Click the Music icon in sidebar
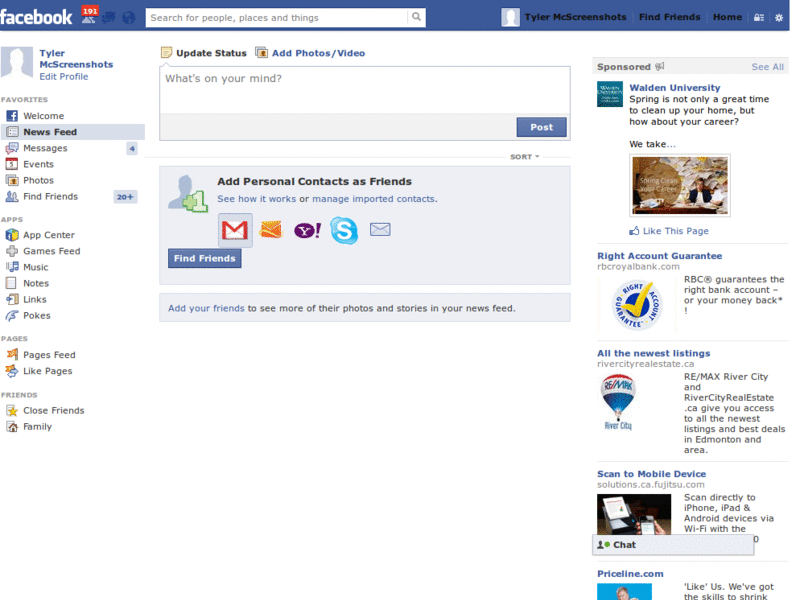 (12, 267)
